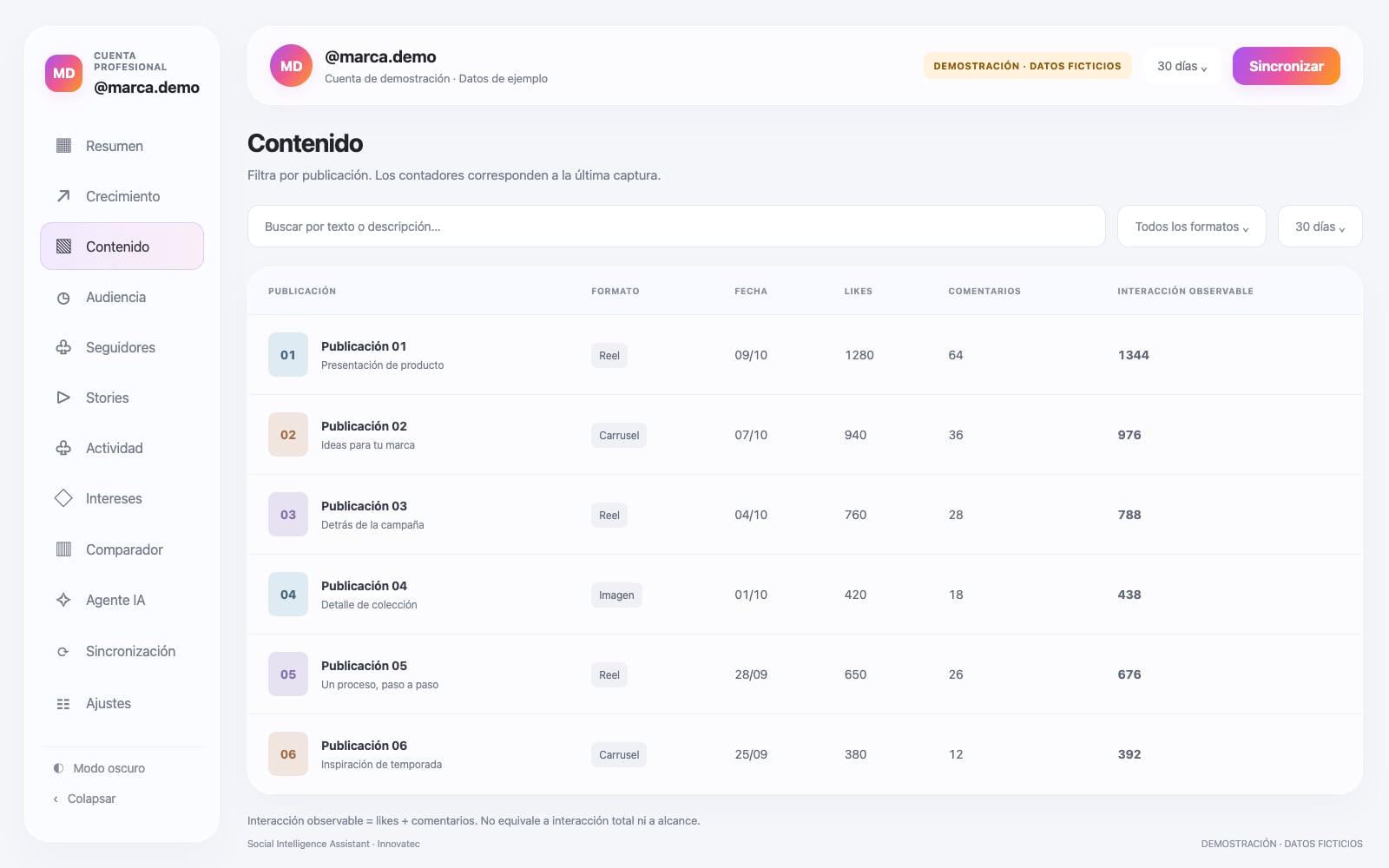Click the Intereses diamond icon
Image resolution: width=1389 pixels, height=868 pixels.
coord(63,498)
